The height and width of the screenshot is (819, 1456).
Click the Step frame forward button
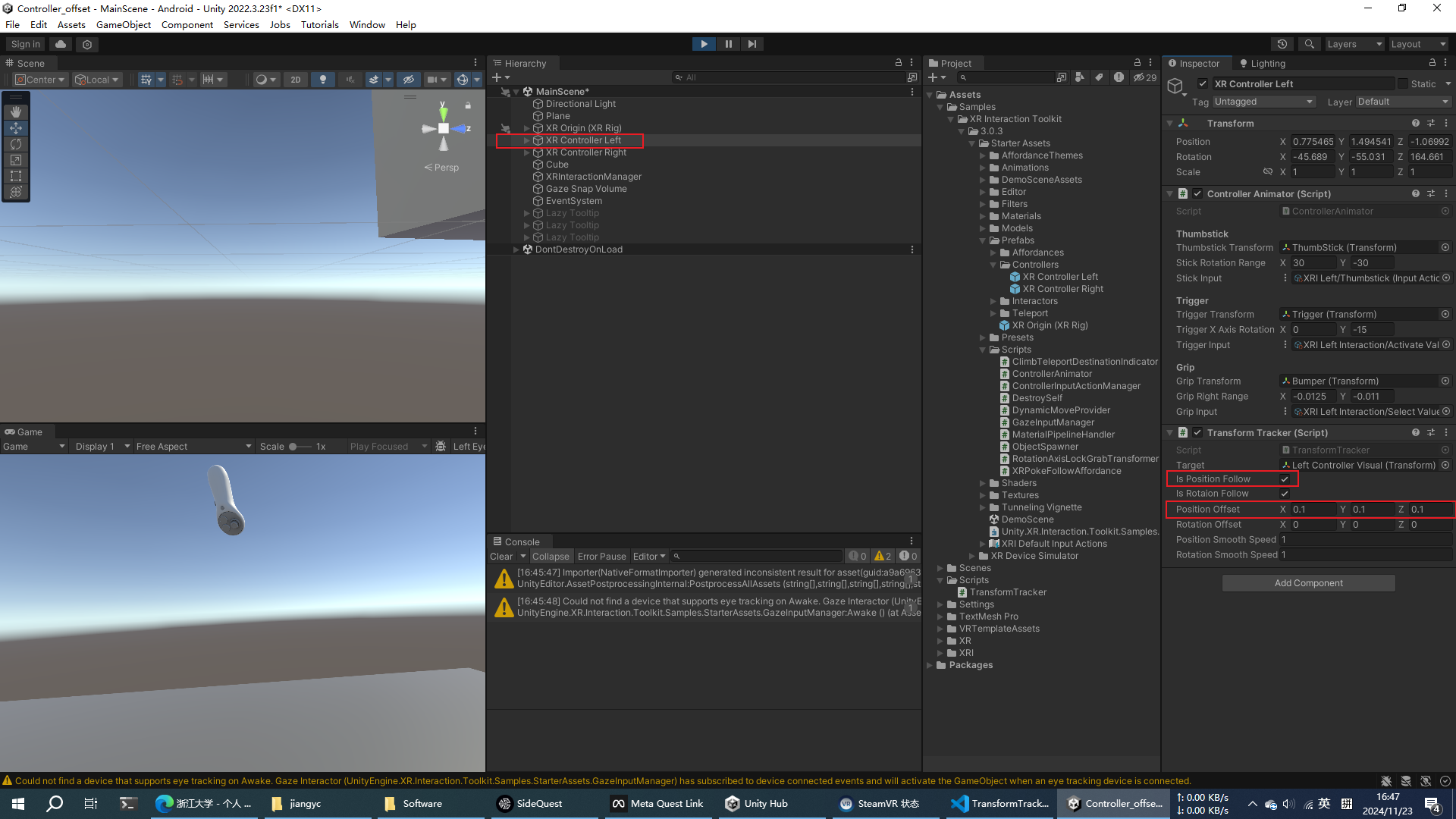[x=752, y=44]
